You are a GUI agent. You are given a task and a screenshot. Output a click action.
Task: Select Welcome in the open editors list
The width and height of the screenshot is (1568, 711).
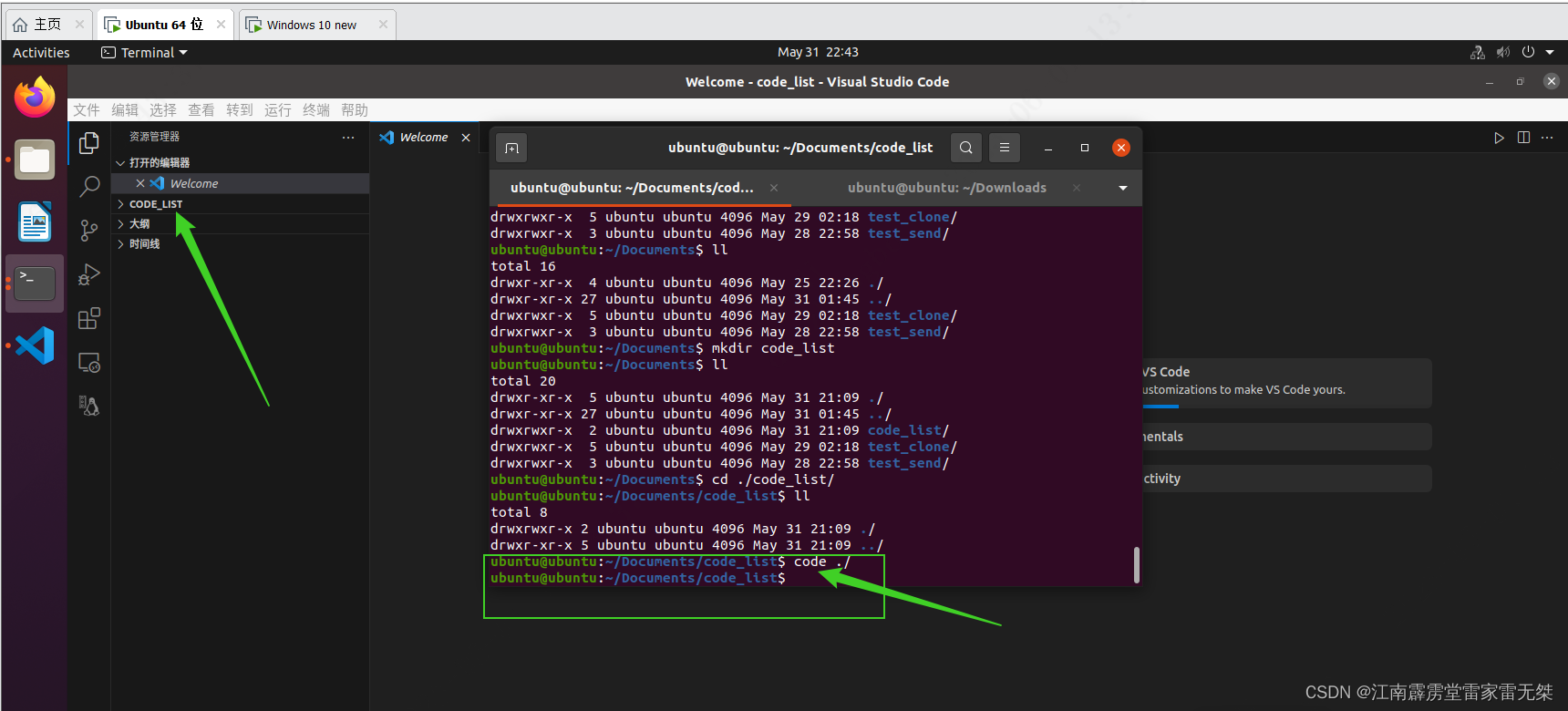pyautogui.click(x=241, y=183)
